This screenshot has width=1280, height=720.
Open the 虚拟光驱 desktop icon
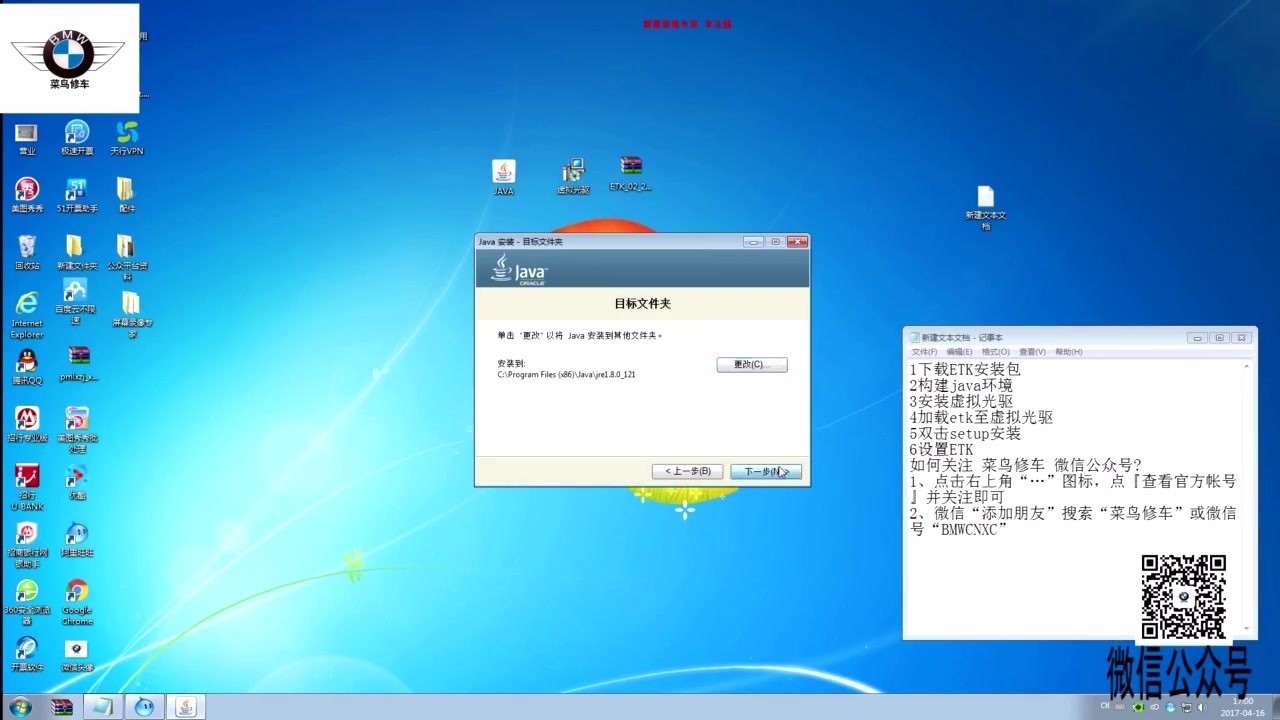pos(573,176)
